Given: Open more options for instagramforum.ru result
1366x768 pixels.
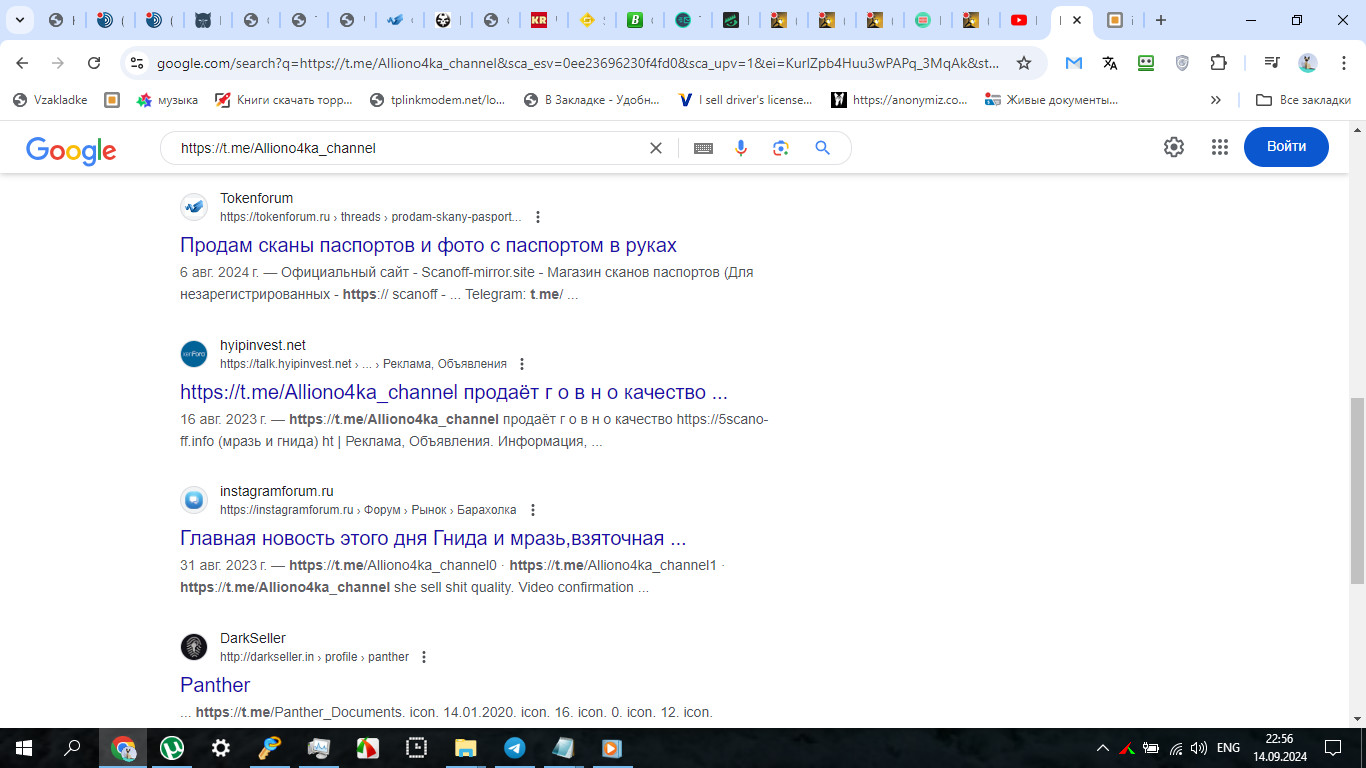Looking at the screenshot, I should (532, 510).
